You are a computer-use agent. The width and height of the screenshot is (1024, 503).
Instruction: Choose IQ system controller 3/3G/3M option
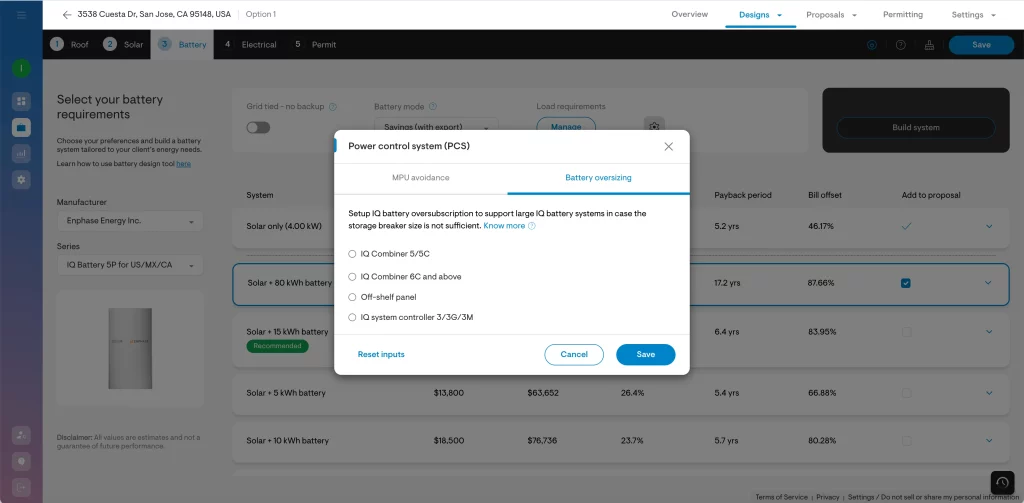[352, 317]
